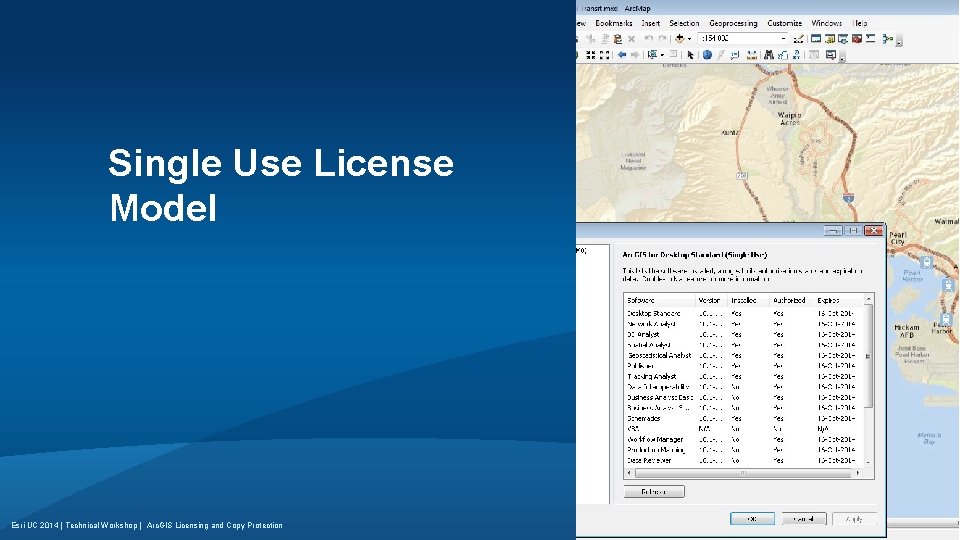The height and width of the screenshot is (540, 960).
Task: Click the Refresh button below license list
Action: pyautogui.click(x=654, y=492)
